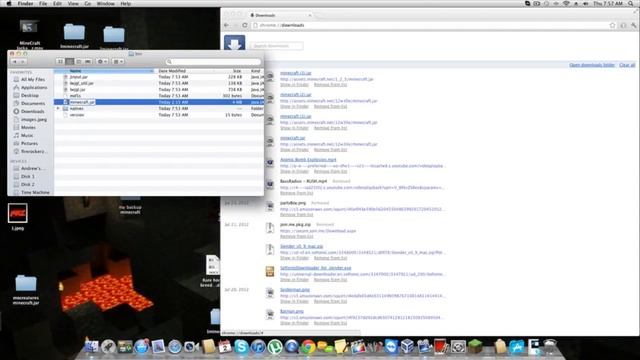640x360 pixels.
Task: Click the Wi-Fi status icon in menu bar
Action: click(x=566, y=4)
